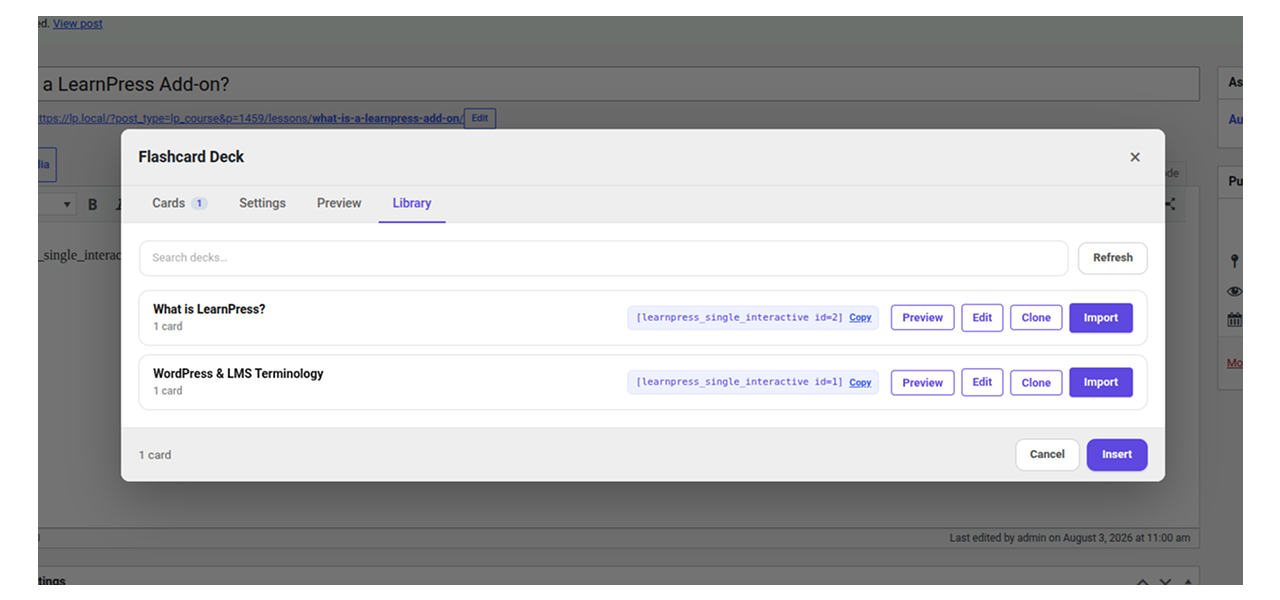Click the Flashcard Deck dialog title
1280x600 pixels.
pos(191,157)
